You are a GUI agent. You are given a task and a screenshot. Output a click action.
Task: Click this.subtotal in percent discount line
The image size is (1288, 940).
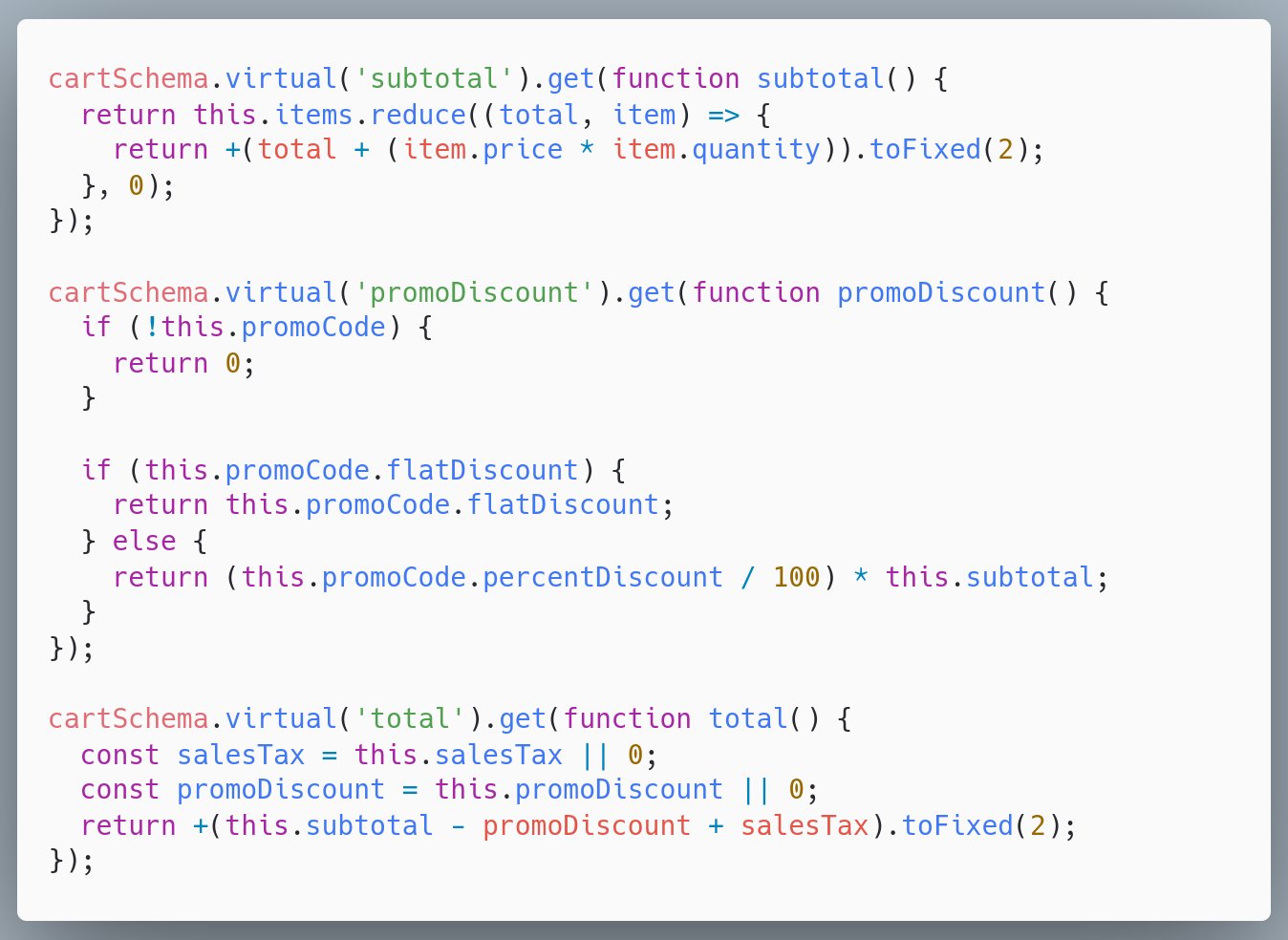click(x=989, y=578)
